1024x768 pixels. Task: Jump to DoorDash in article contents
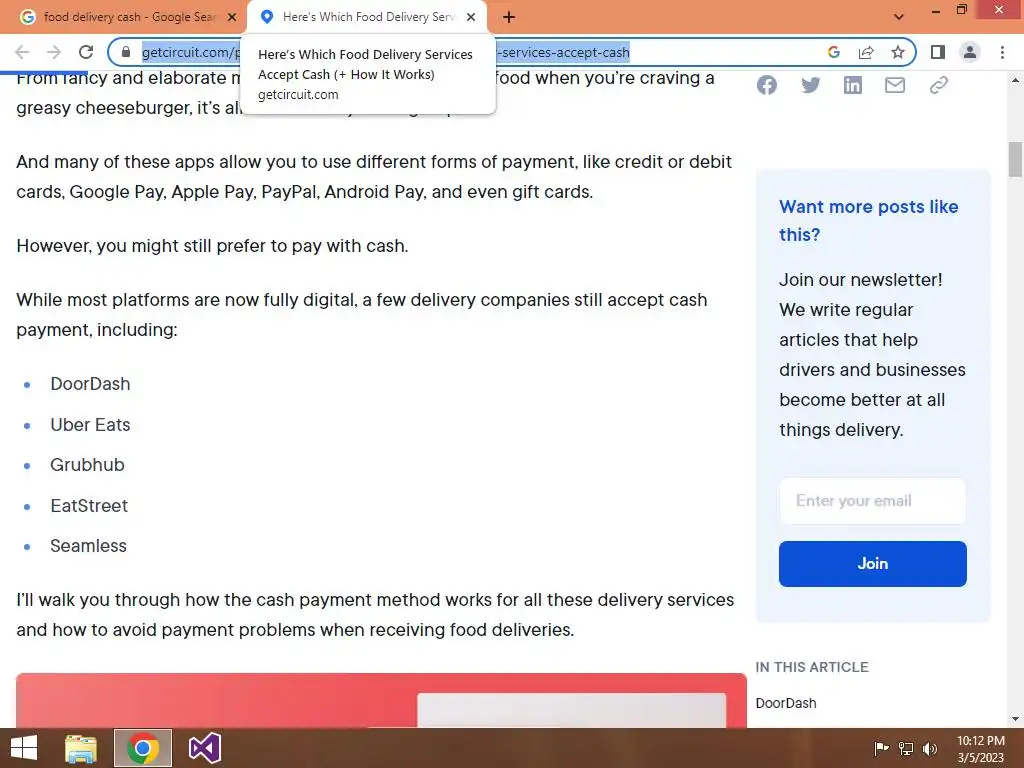(x=786, y=703)
